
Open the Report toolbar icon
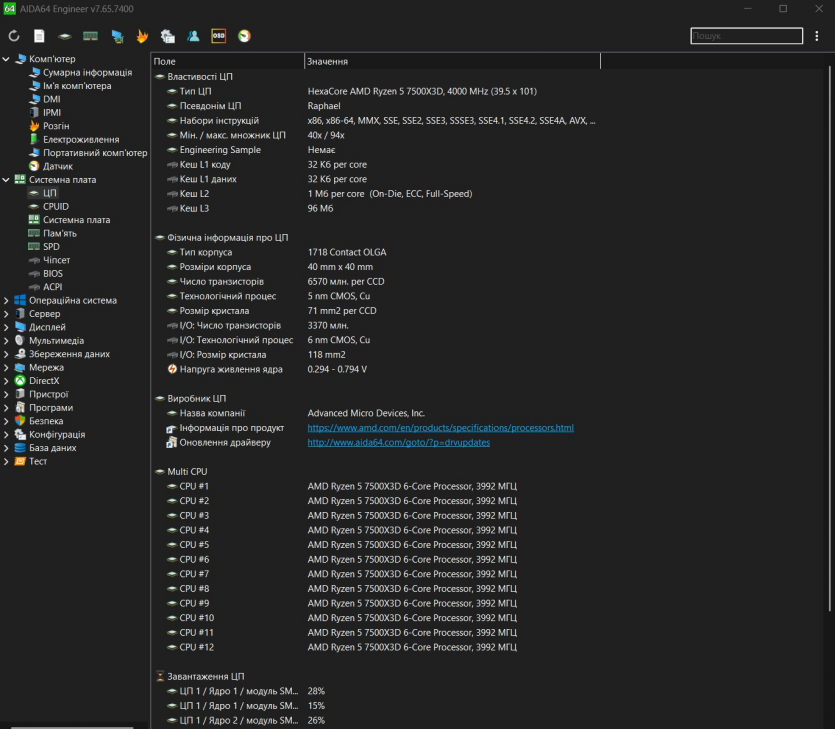coord(39,36)
